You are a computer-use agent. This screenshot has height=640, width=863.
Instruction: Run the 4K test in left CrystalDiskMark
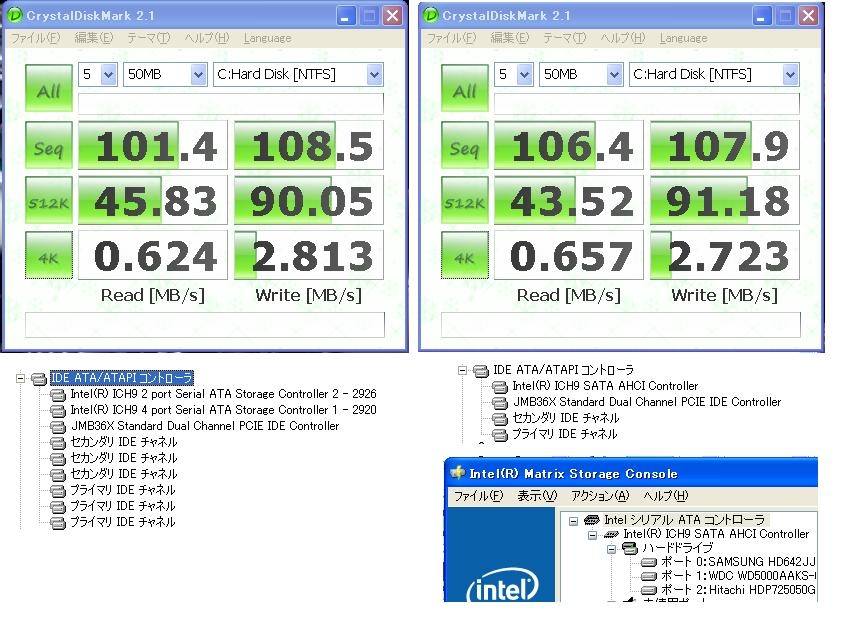48,255
